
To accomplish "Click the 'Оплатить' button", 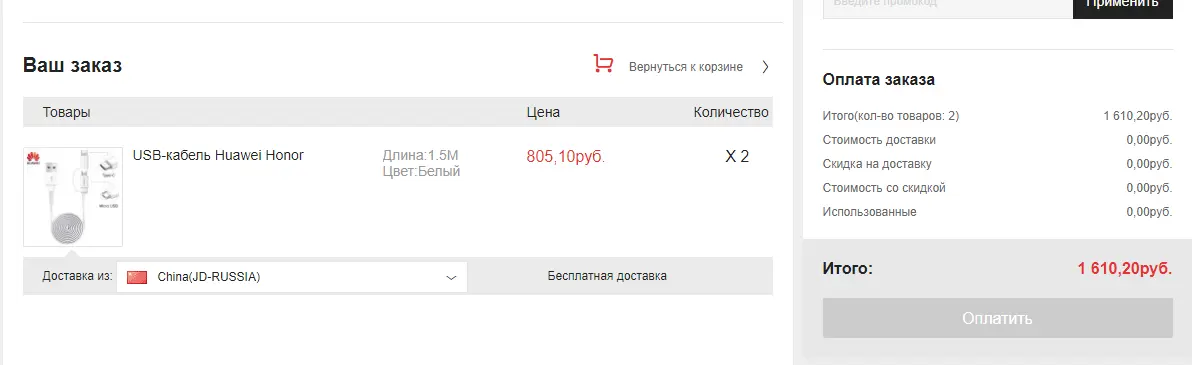I will (x=997, y=318).
